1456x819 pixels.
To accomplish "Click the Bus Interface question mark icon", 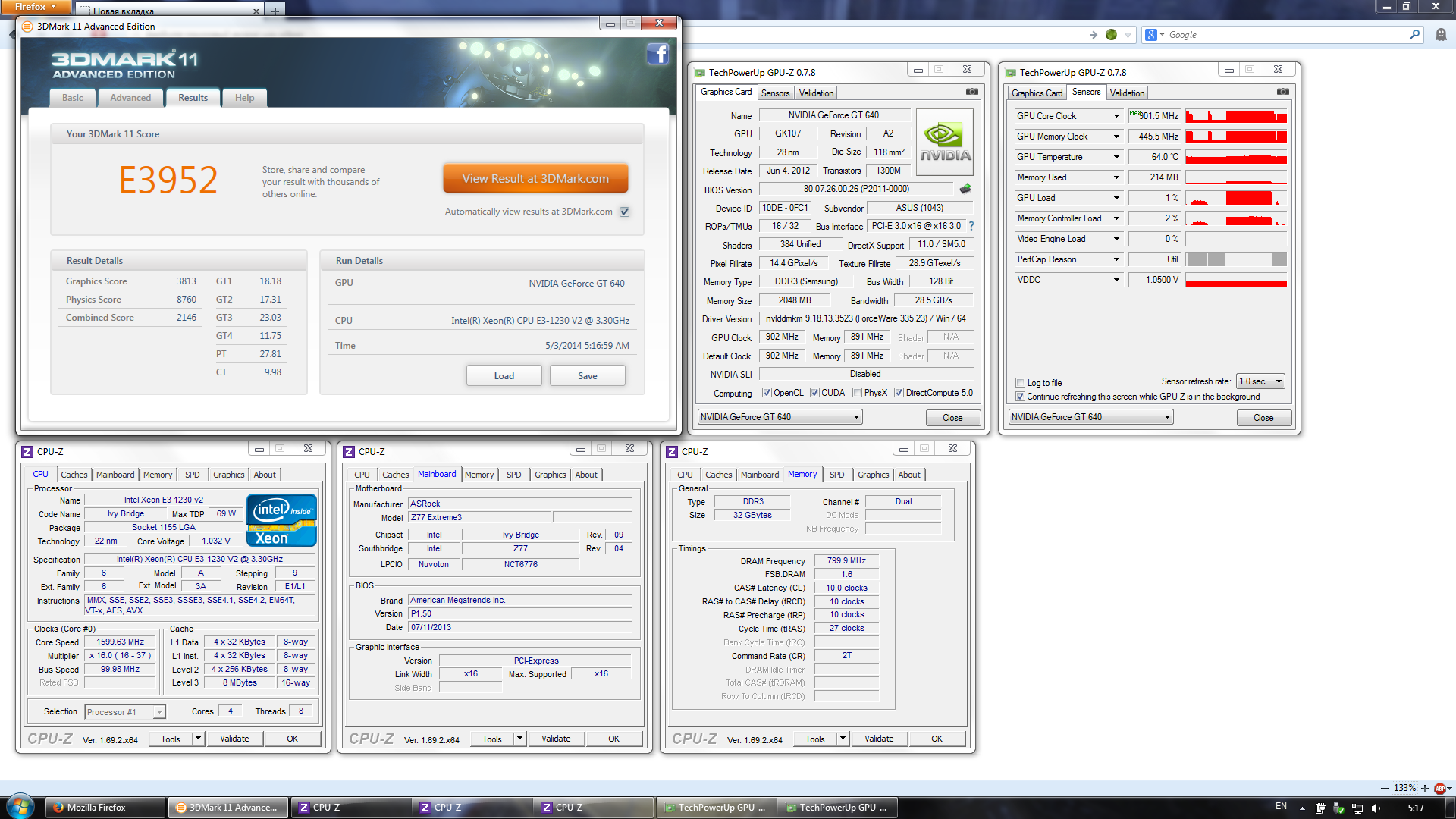I will 971,226.
